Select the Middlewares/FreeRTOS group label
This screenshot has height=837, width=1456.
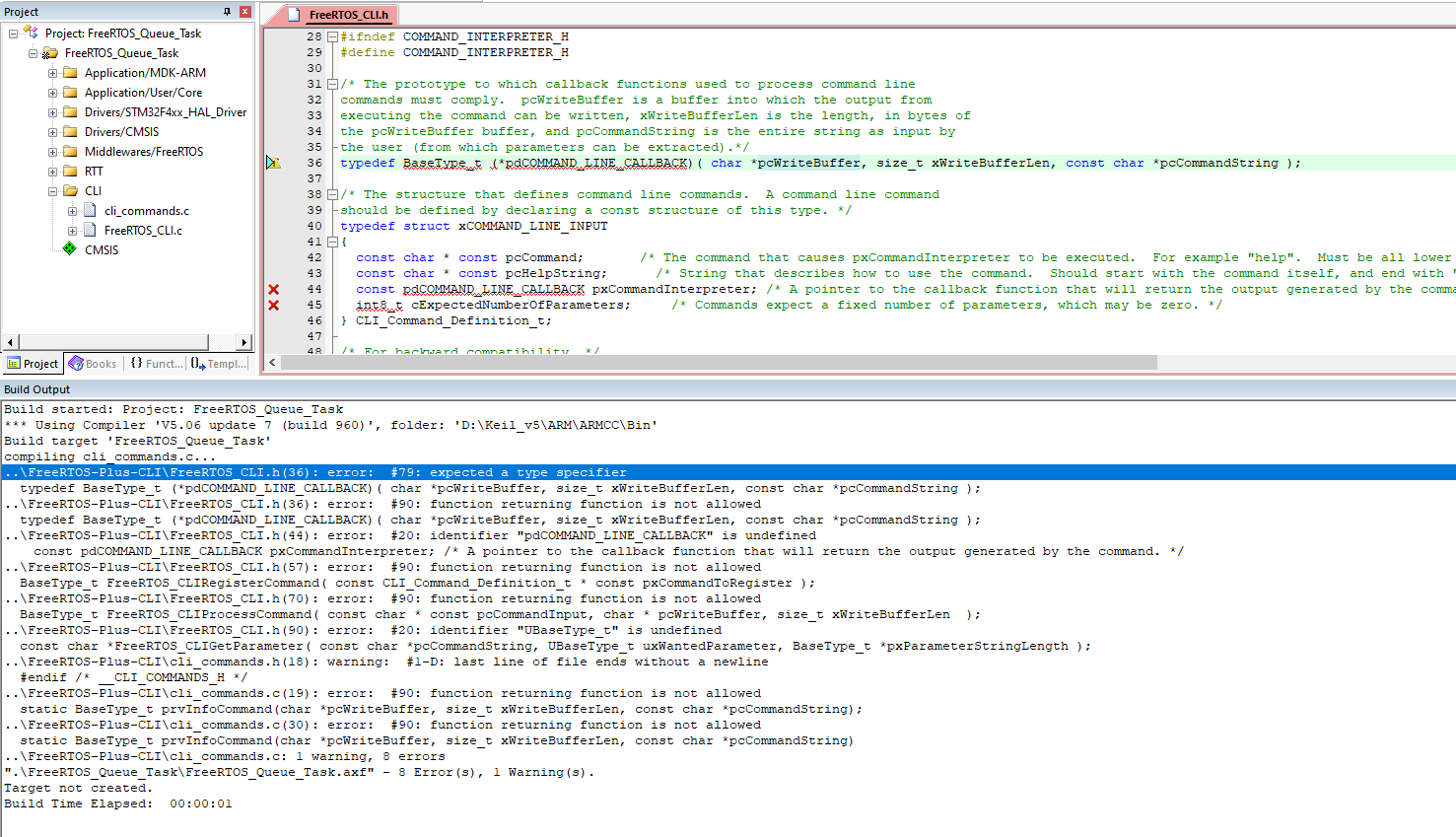[144, 152]
